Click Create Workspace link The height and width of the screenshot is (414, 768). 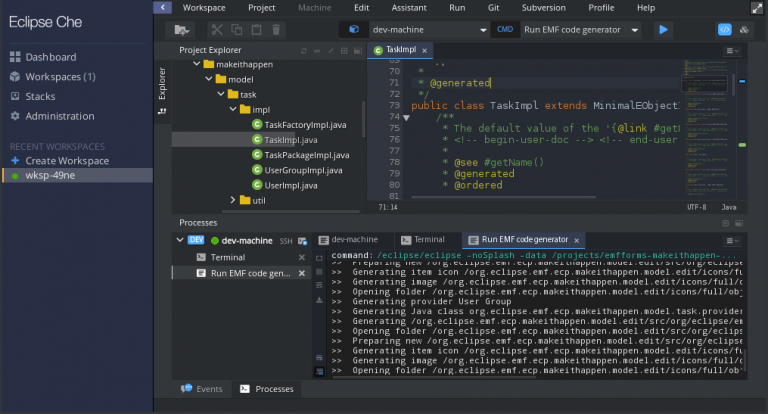[67, 161]
